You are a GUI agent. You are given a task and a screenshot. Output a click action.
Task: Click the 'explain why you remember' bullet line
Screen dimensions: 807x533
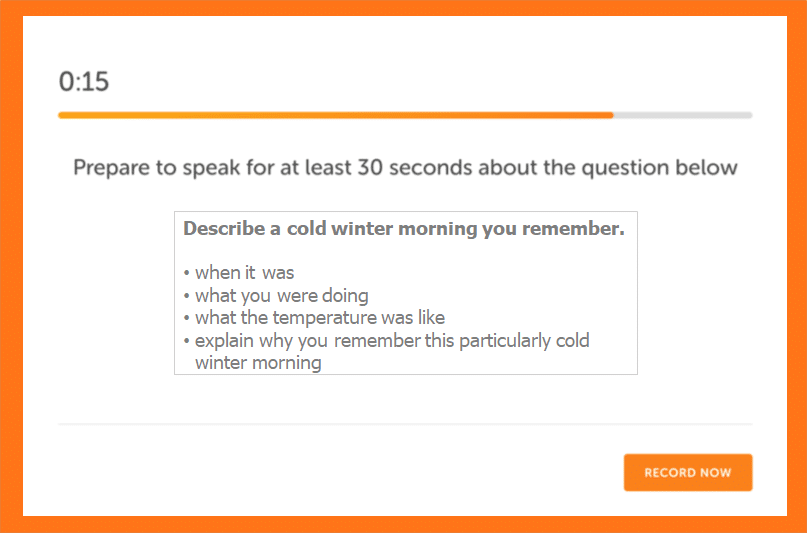point(392,340)
